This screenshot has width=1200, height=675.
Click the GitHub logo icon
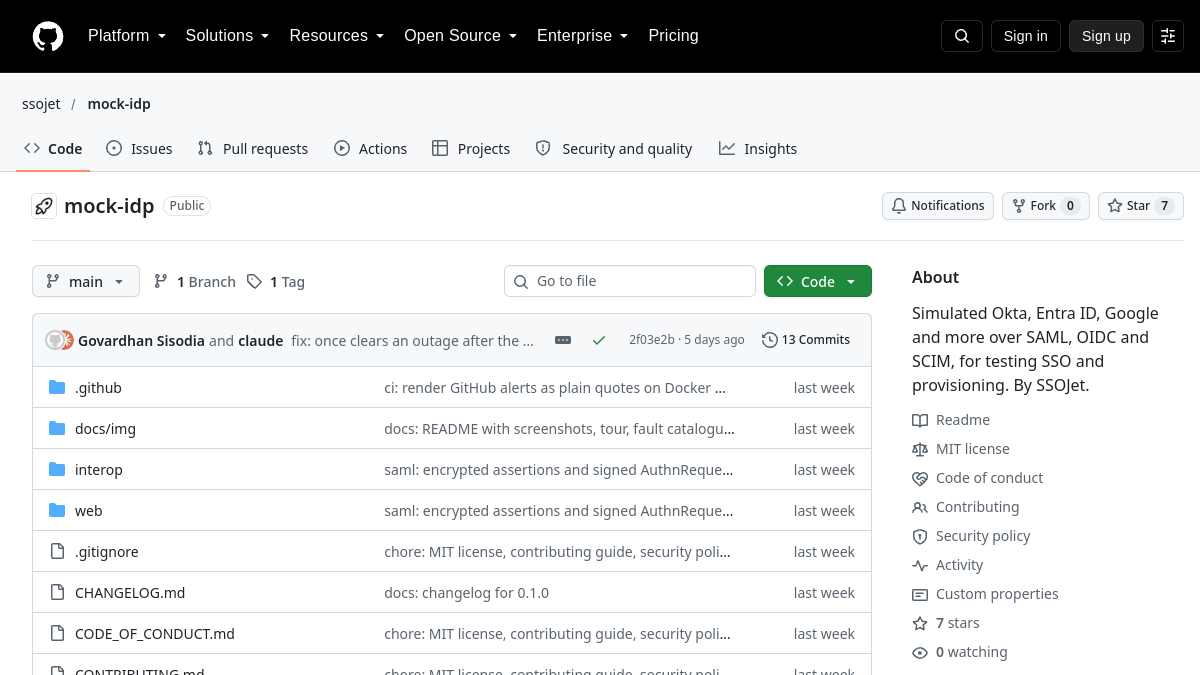point(48,36)
